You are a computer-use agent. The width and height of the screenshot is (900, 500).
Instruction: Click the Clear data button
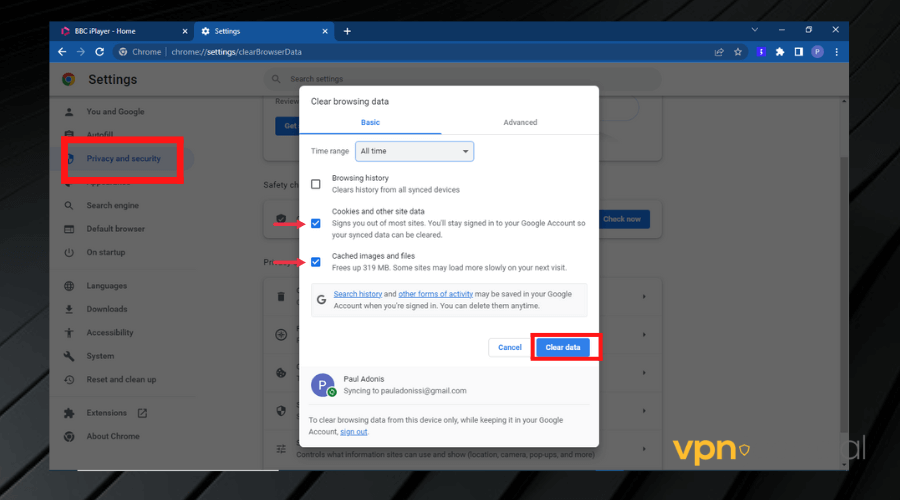click(x=563, y=347)
